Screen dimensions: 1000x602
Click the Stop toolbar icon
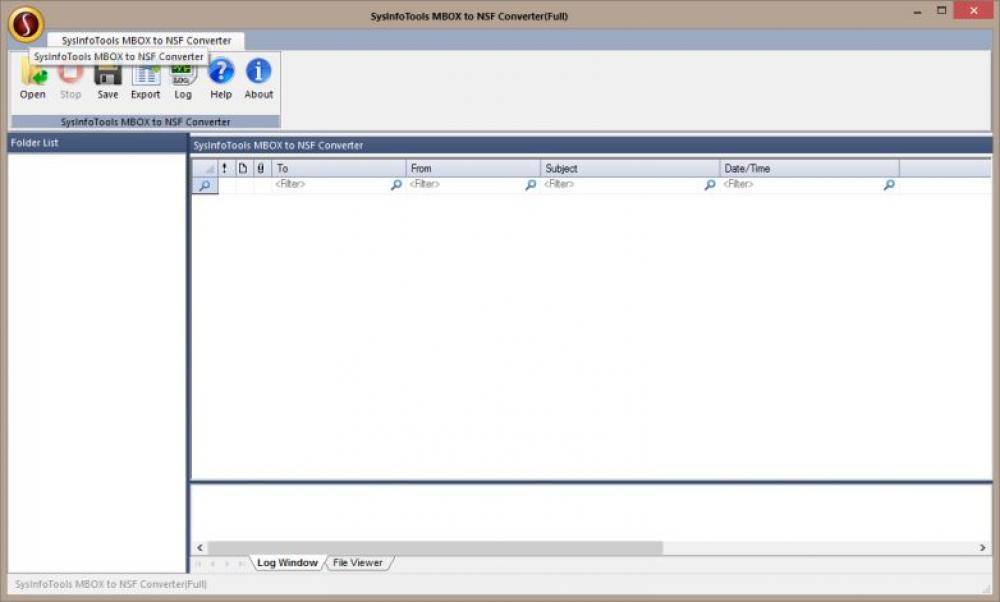69,80
